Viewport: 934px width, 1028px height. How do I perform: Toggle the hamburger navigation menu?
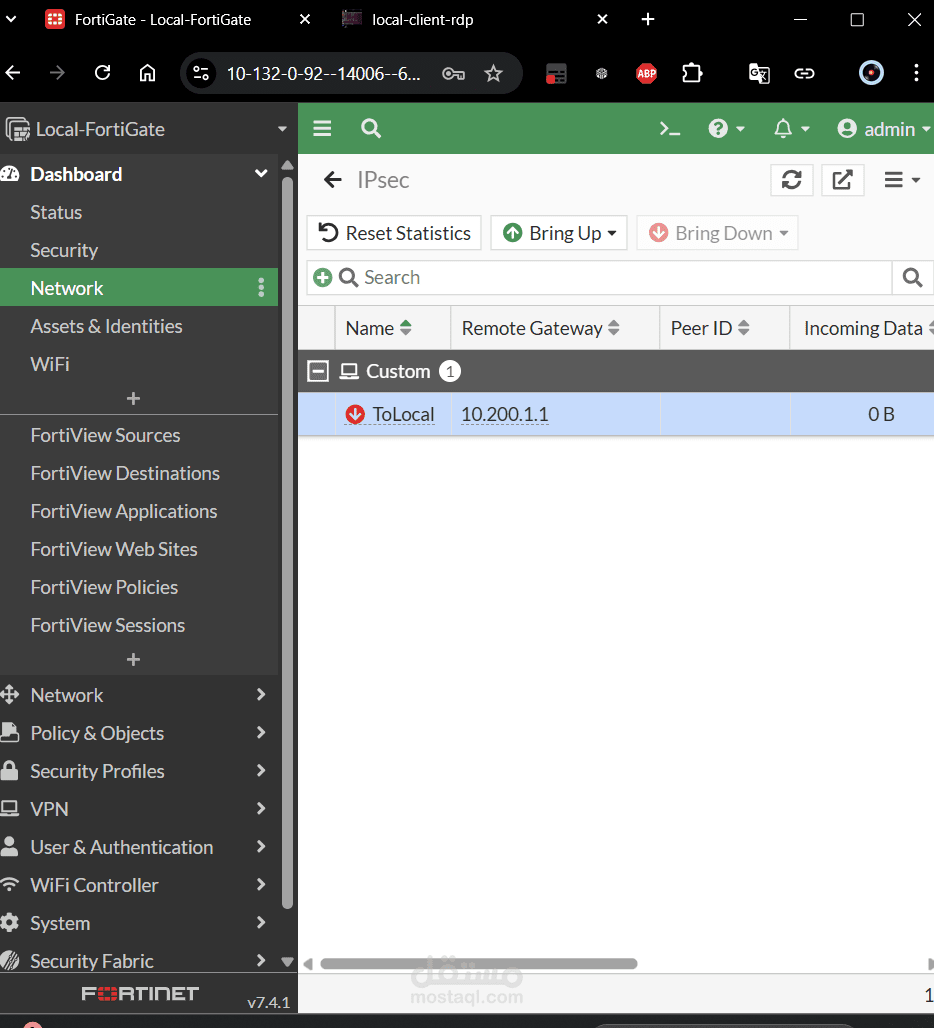point(322,128)
